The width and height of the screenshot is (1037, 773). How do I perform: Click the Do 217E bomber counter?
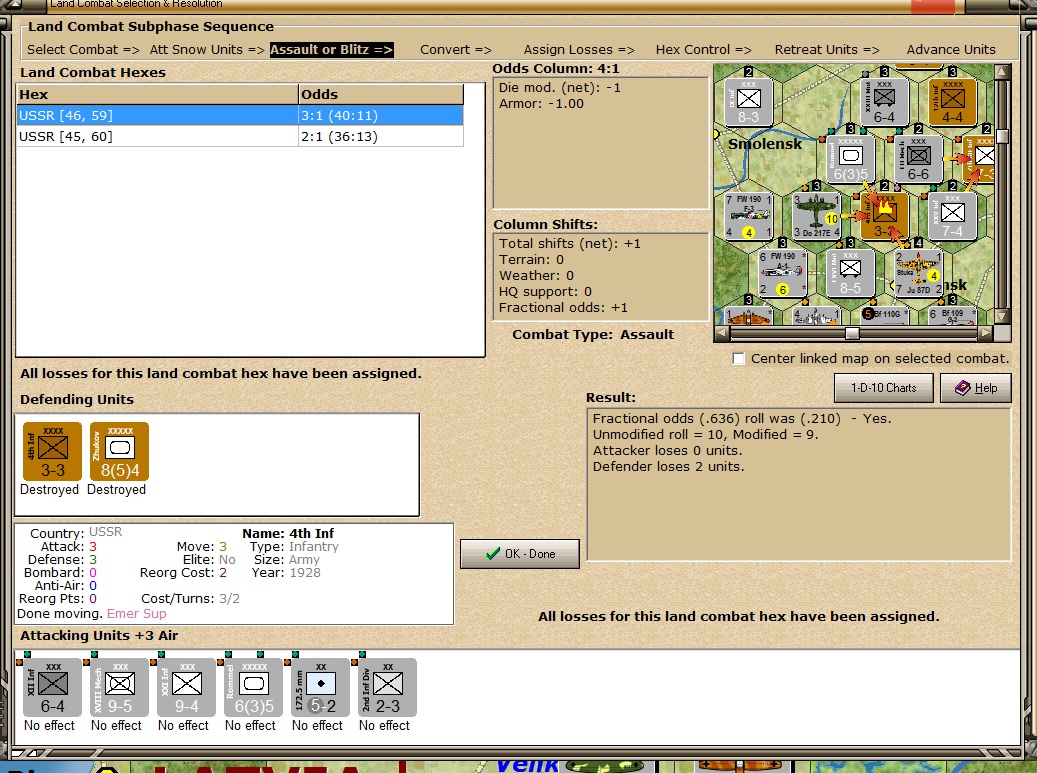pyautogui.click(x=816, y=216)
